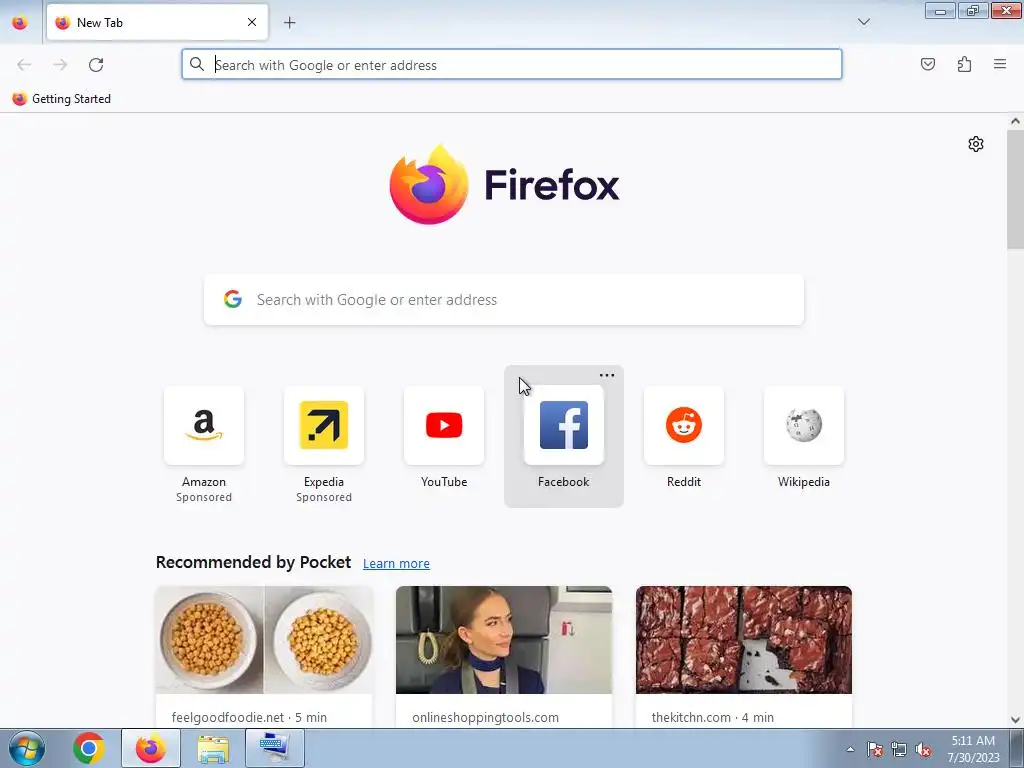
Task: Open the taskbar clock showing 5:11 AM
Action: (x=973, y=749)
